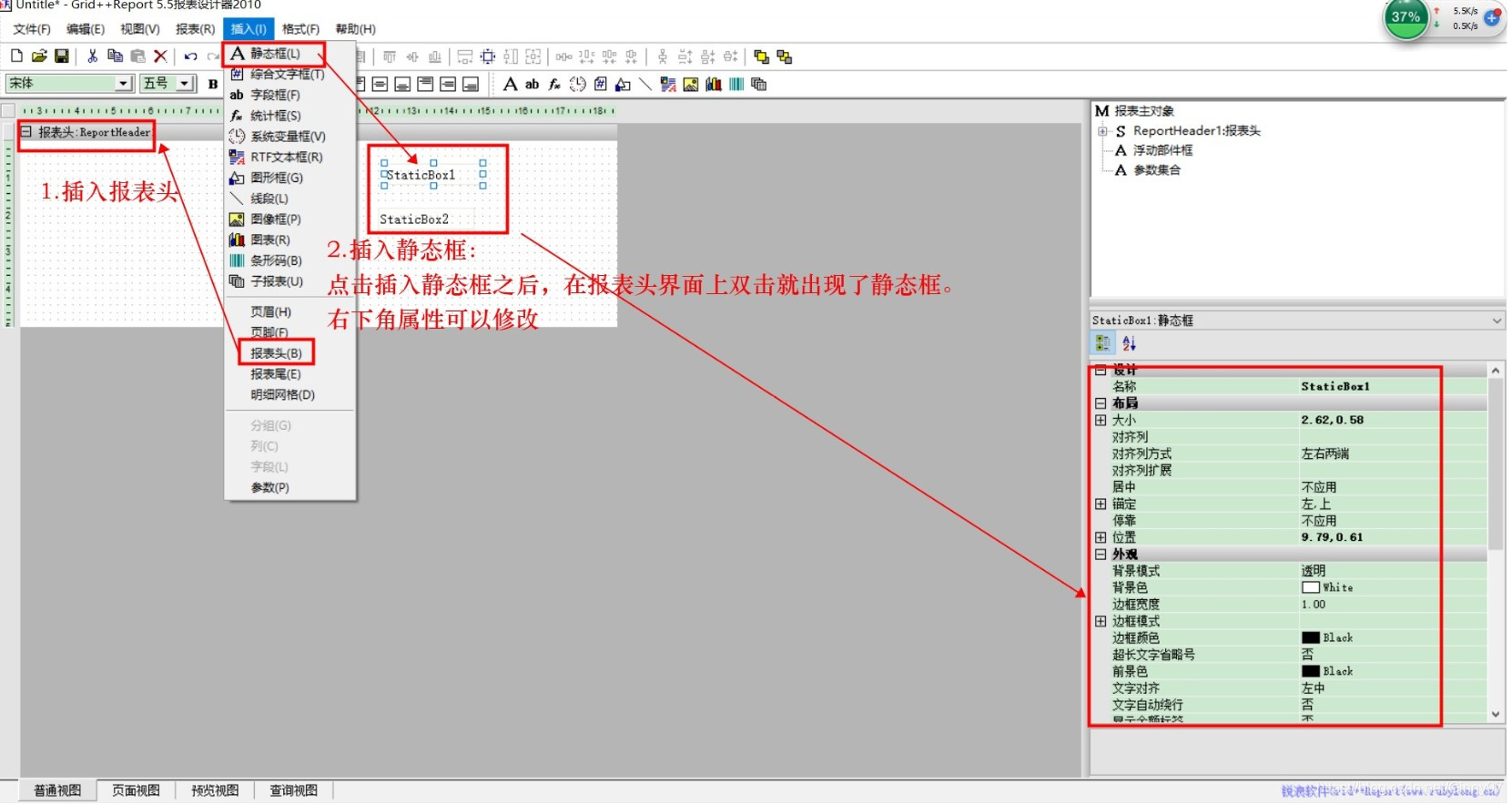Screen dimensions: 1512x805
Task: Click the send to back icon
Action: pos(785,56)
